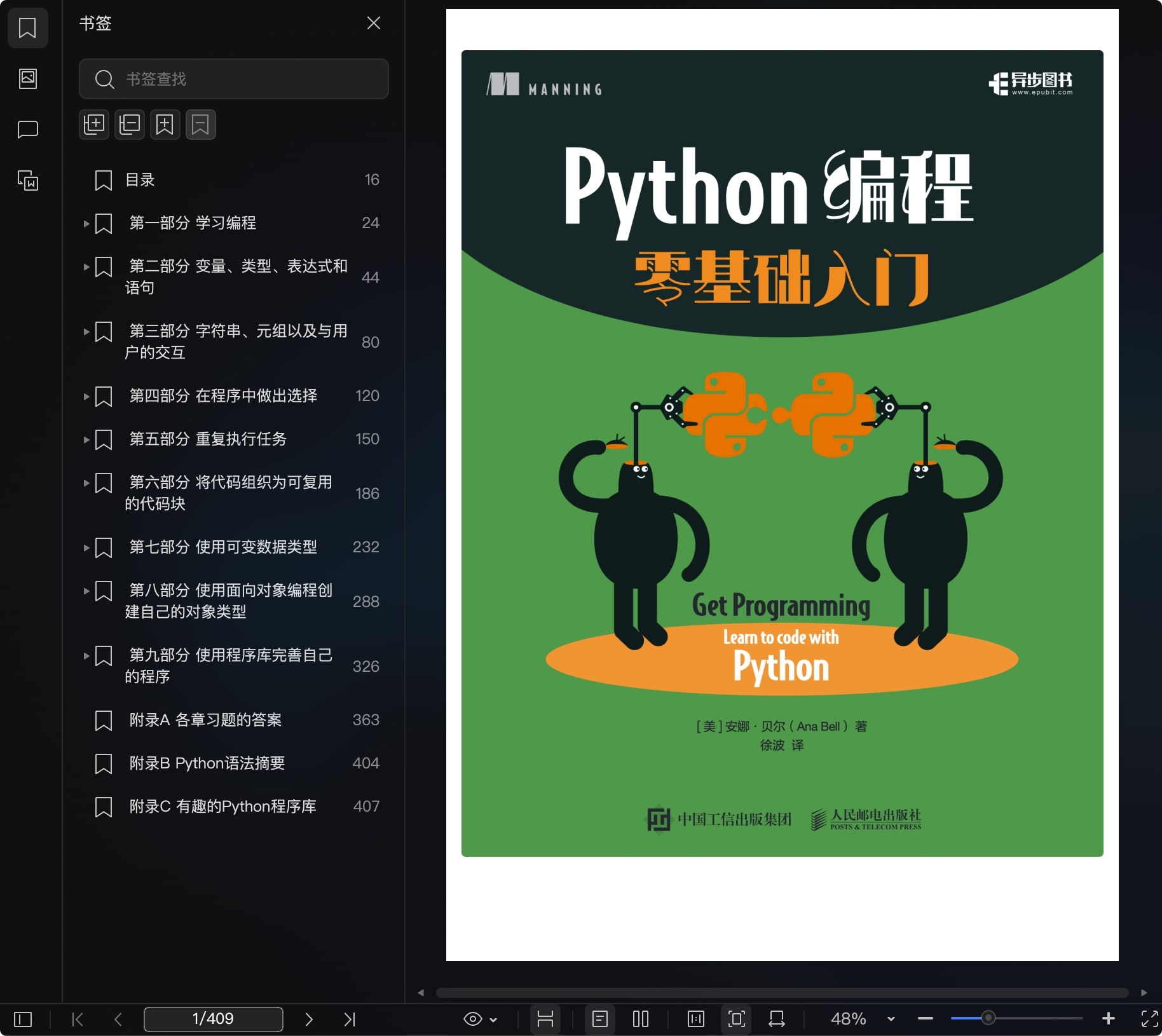Screen dimensions: 1162x1036
Task: Enter fullscreen mode
Action: click(x=1149, y=1019)
